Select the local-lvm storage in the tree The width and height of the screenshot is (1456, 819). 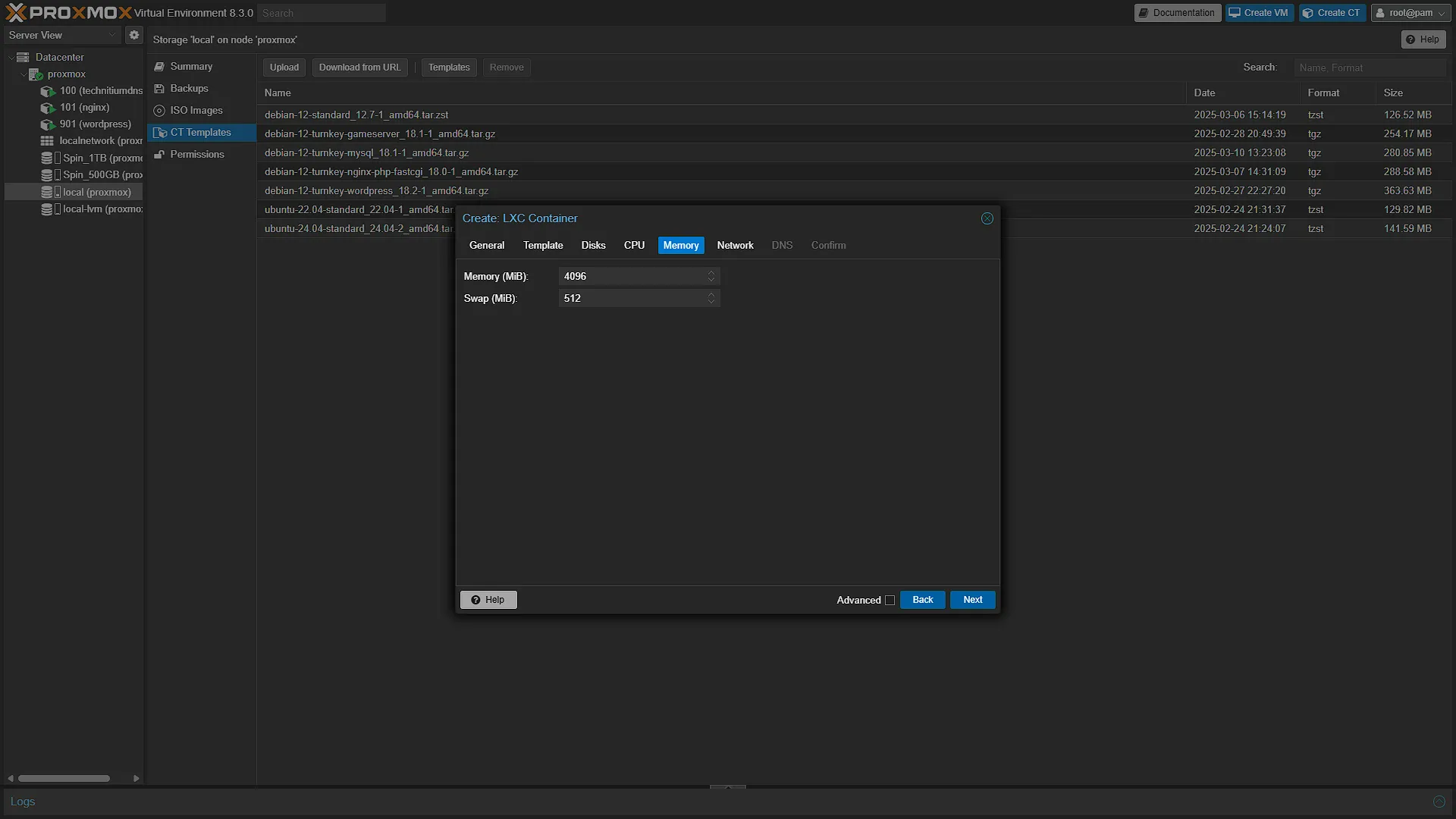93,209
